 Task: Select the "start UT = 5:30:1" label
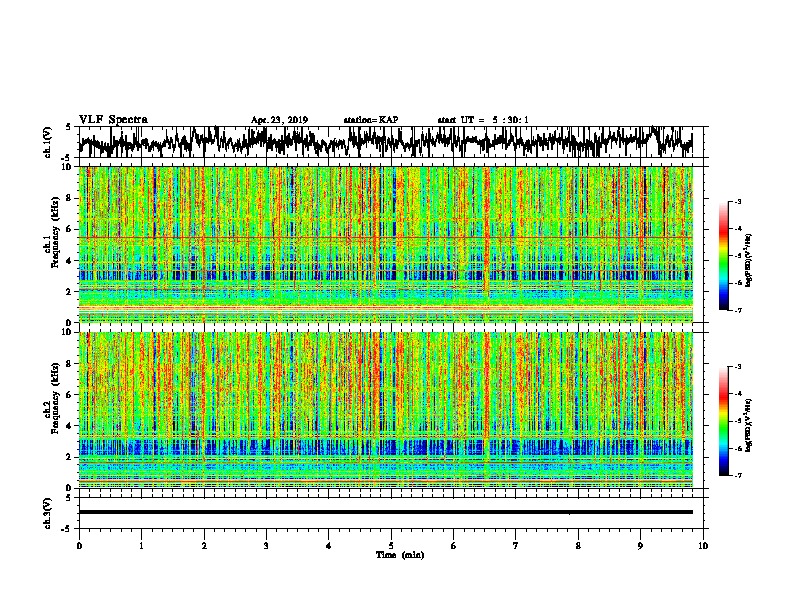(483, 120)
